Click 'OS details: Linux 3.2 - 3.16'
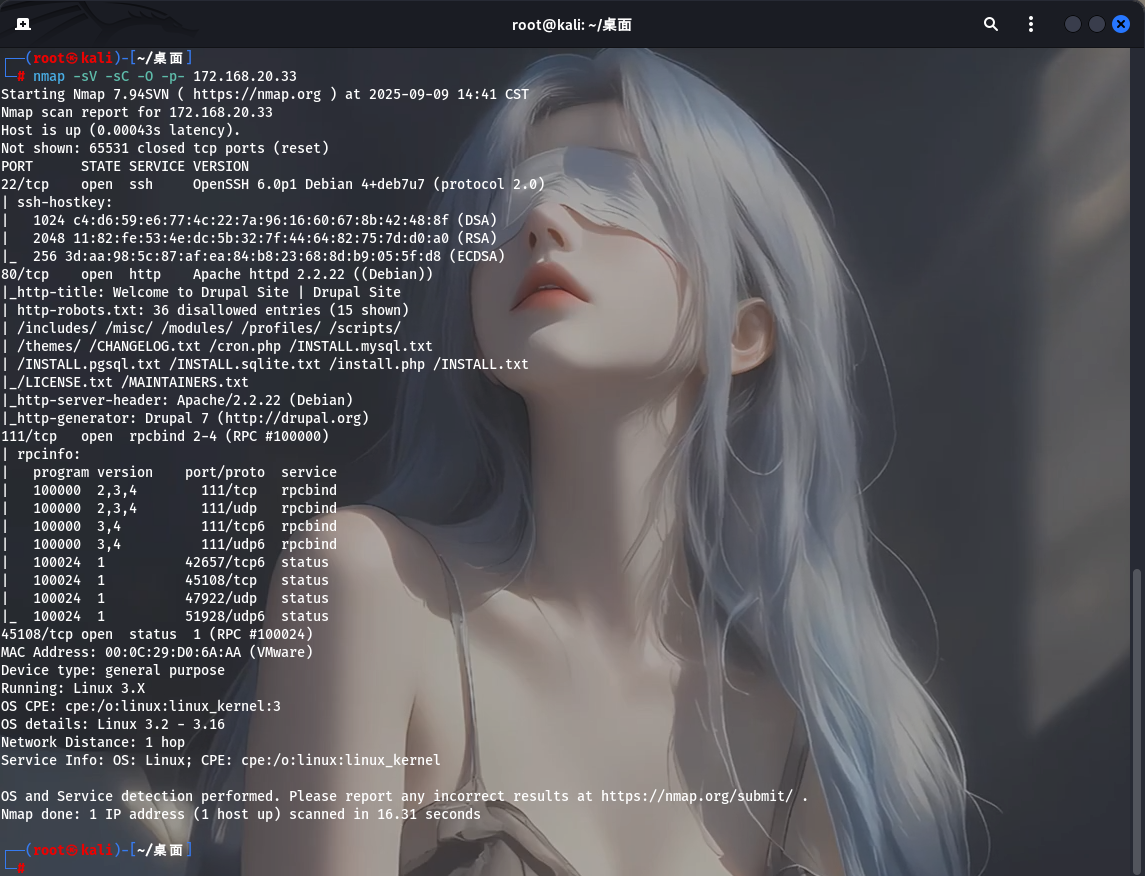The image size is (1145, 876). pos(113,725)
